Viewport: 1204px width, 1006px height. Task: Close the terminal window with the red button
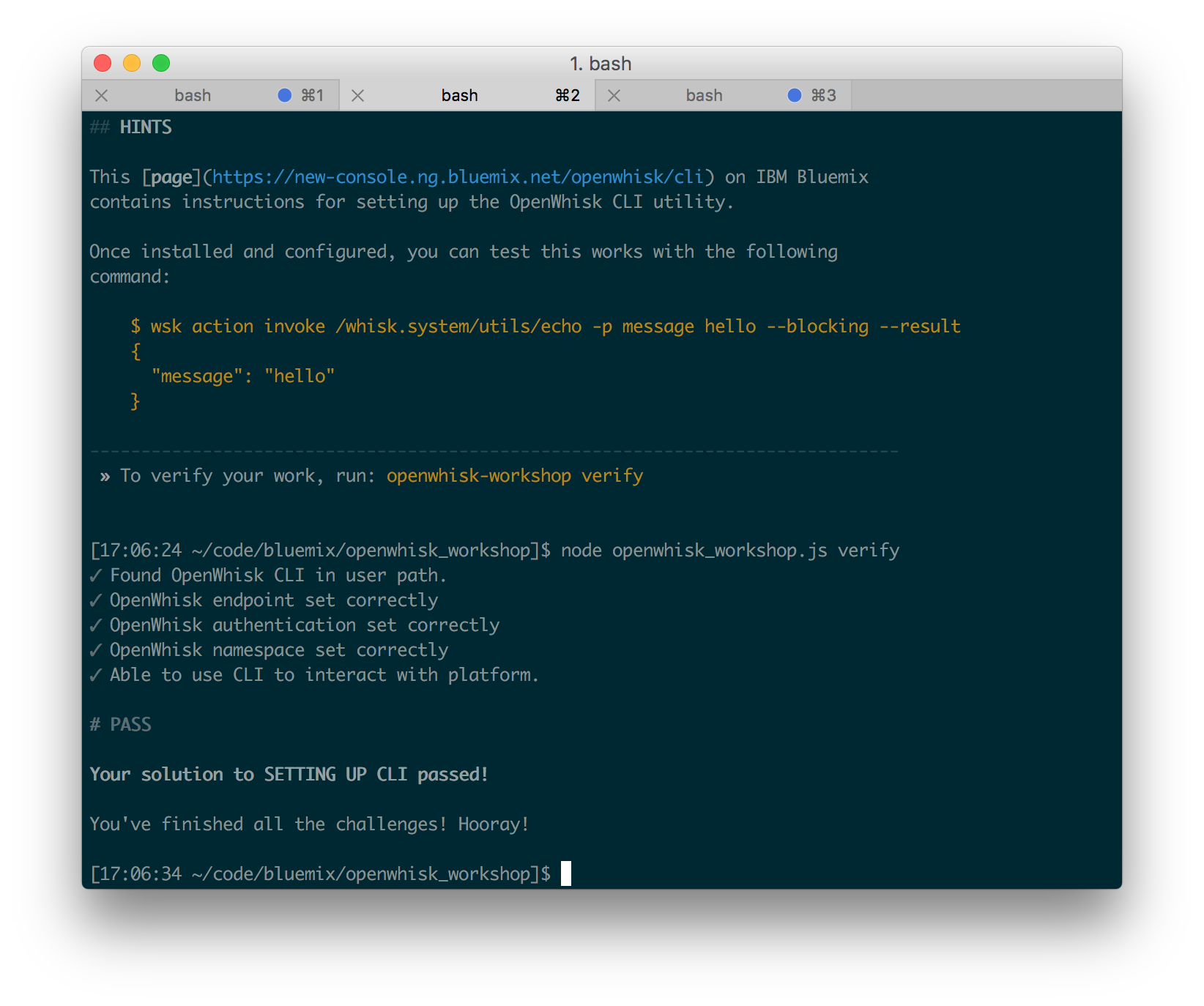pos(103,64)
